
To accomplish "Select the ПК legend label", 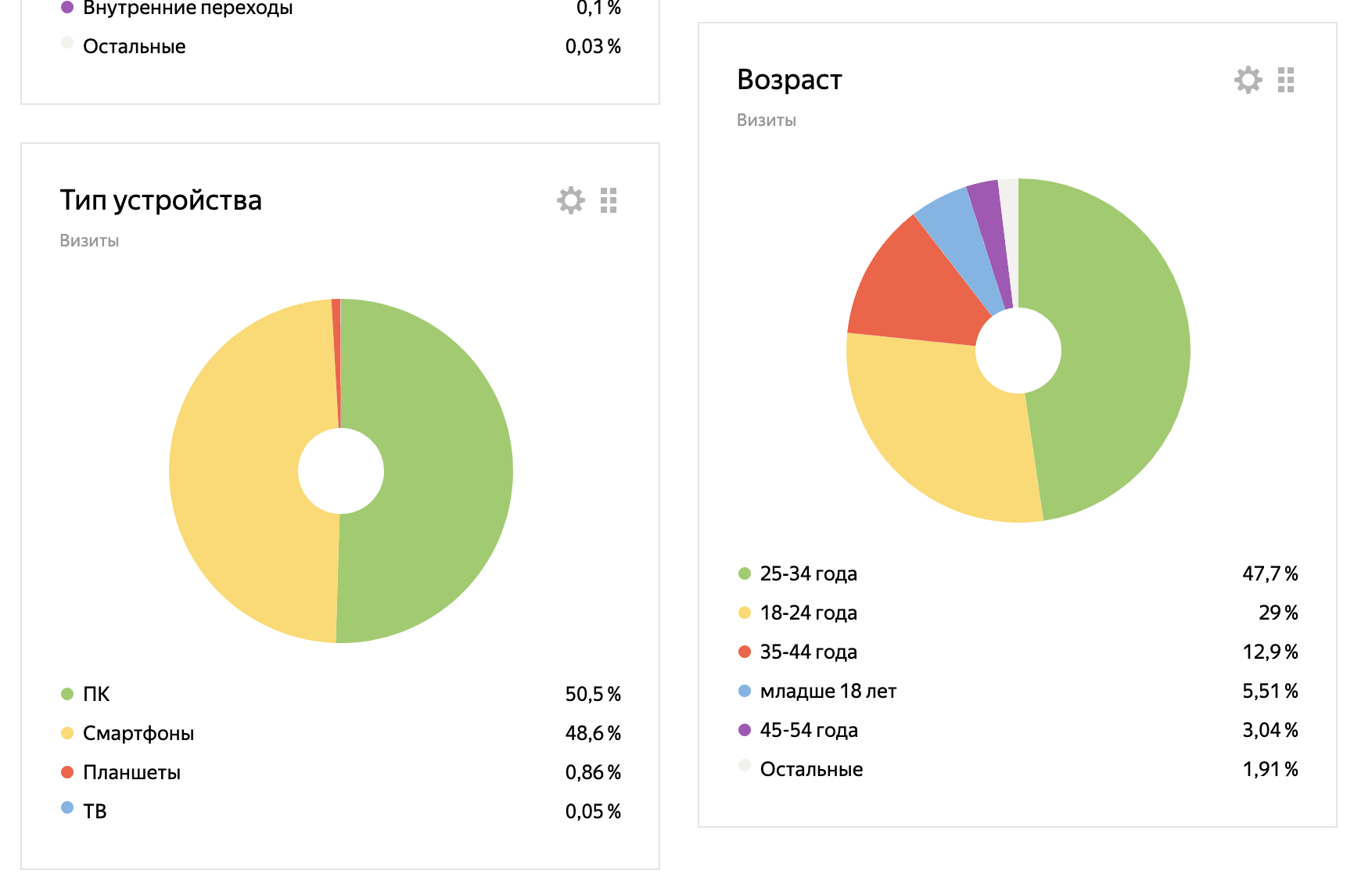I will click(96, 694).
